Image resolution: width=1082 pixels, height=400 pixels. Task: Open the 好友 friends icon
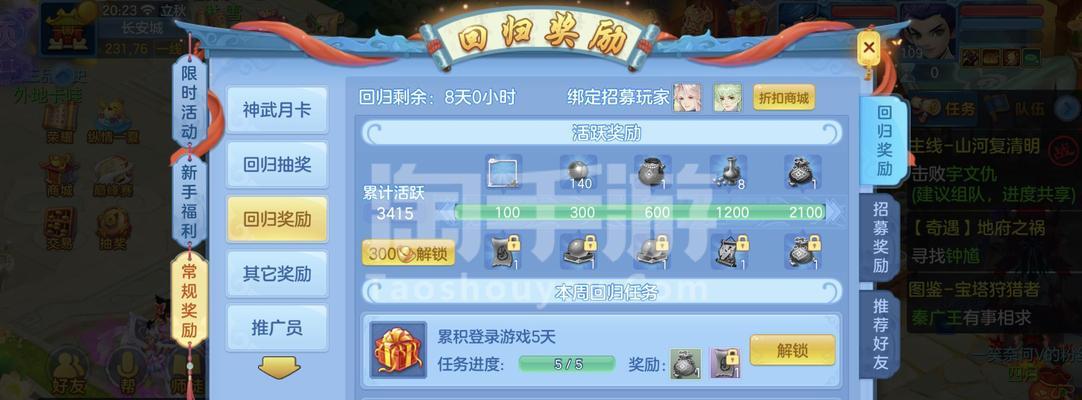click(x=68, y=372)
